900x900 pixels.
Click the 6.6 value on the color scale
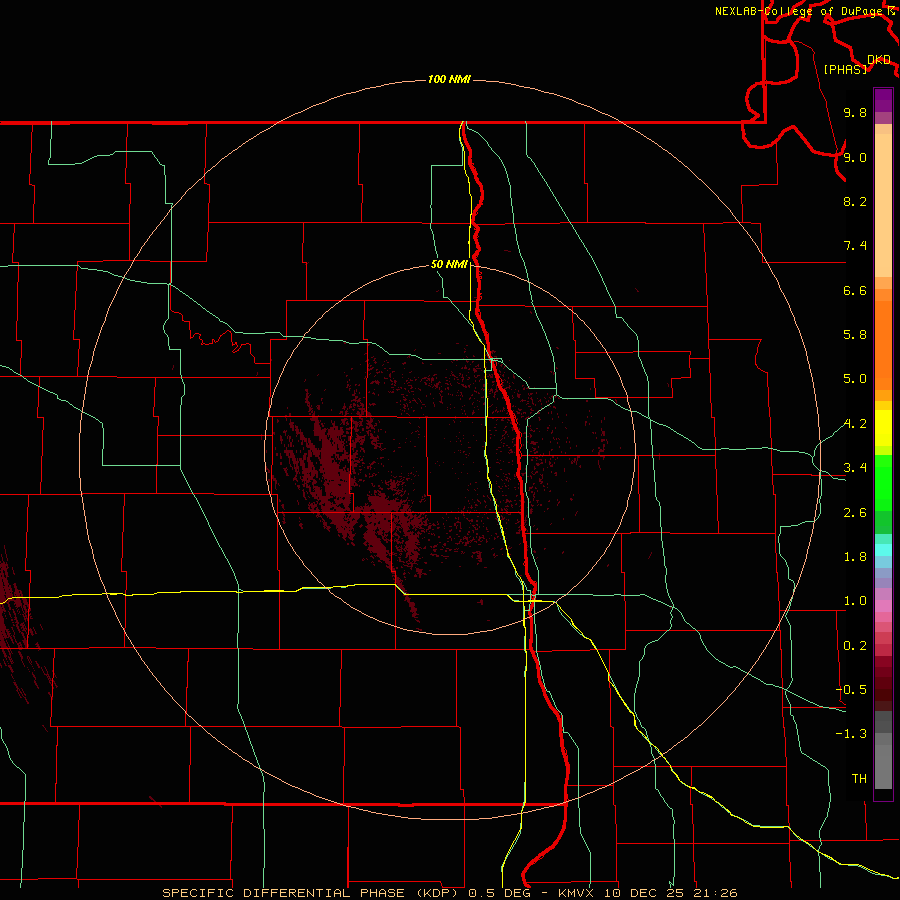coord(855,290)
